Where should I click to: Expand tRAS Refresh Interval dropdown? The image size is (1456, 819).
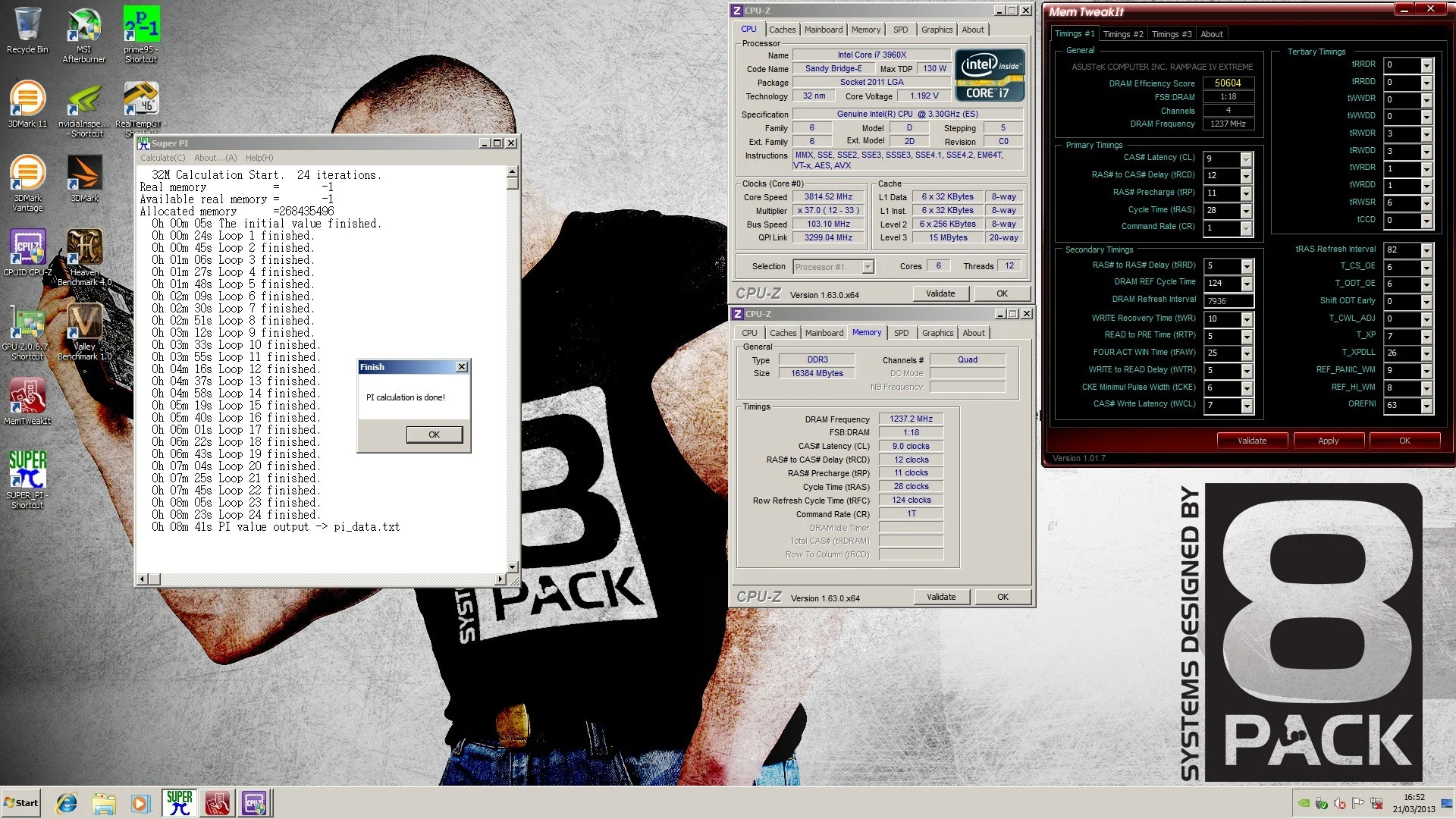pyautogui.click(x=1426, y=250)
